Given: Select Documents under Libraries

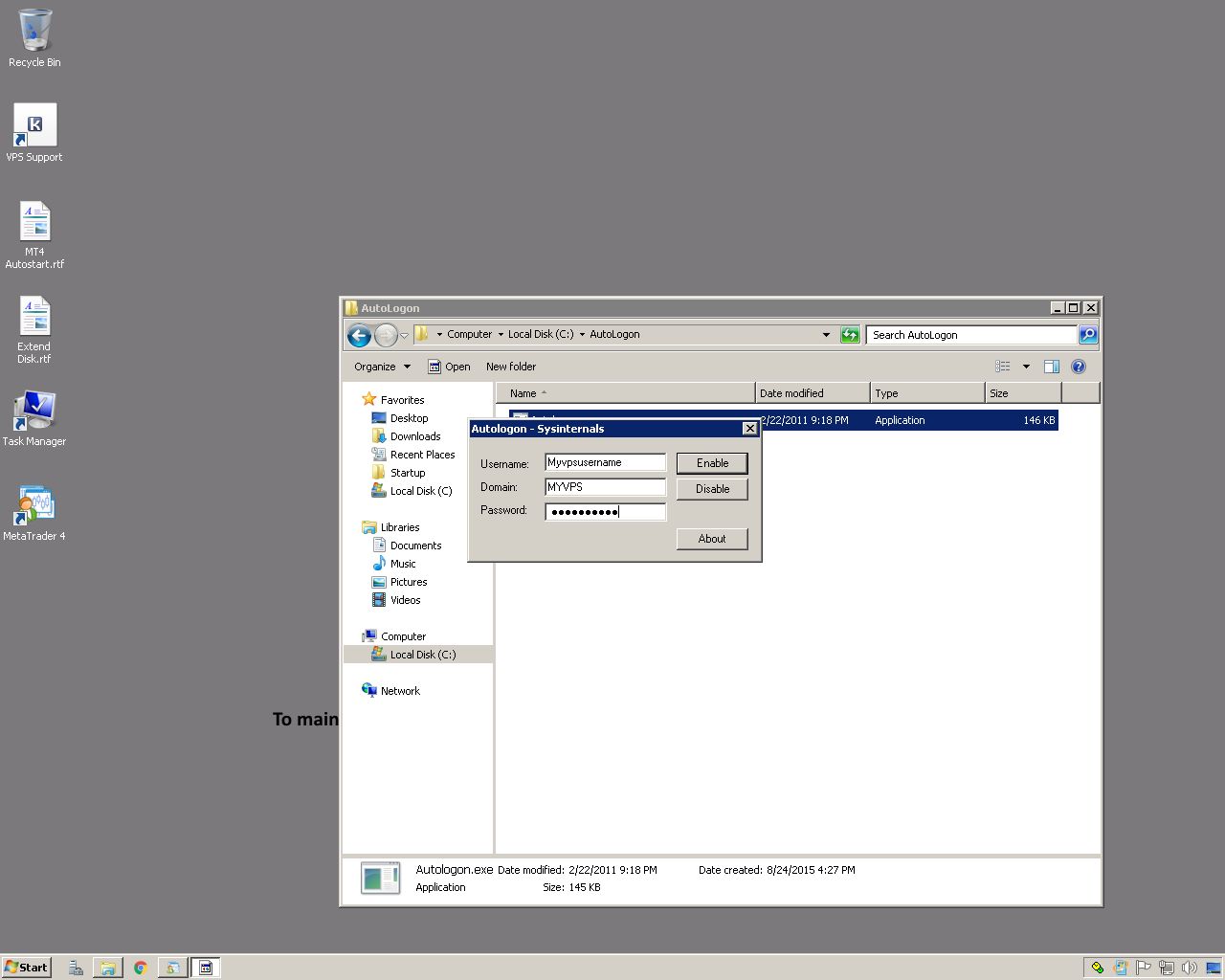Looking at the screenshot, I should [415, 546].
